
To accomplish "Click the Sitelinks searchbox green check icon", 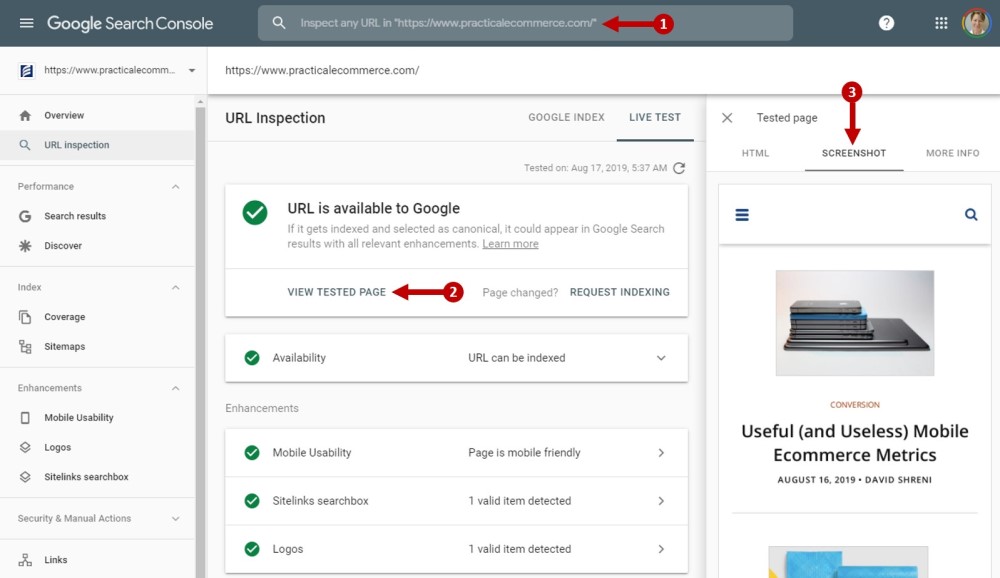I will 252,501.
